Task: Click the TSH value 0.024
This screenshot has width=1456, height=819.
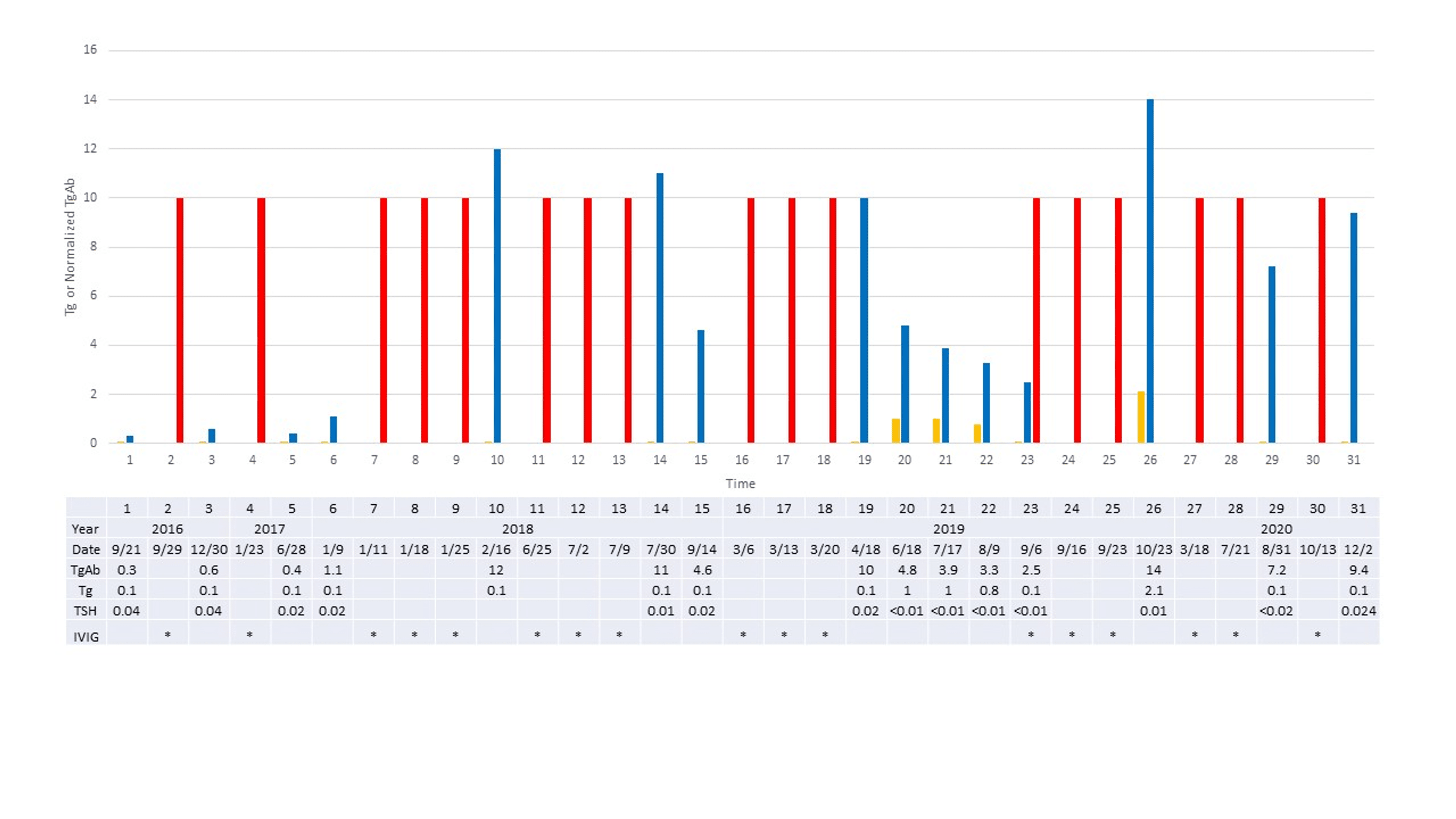Action: tap(1358, 611)
